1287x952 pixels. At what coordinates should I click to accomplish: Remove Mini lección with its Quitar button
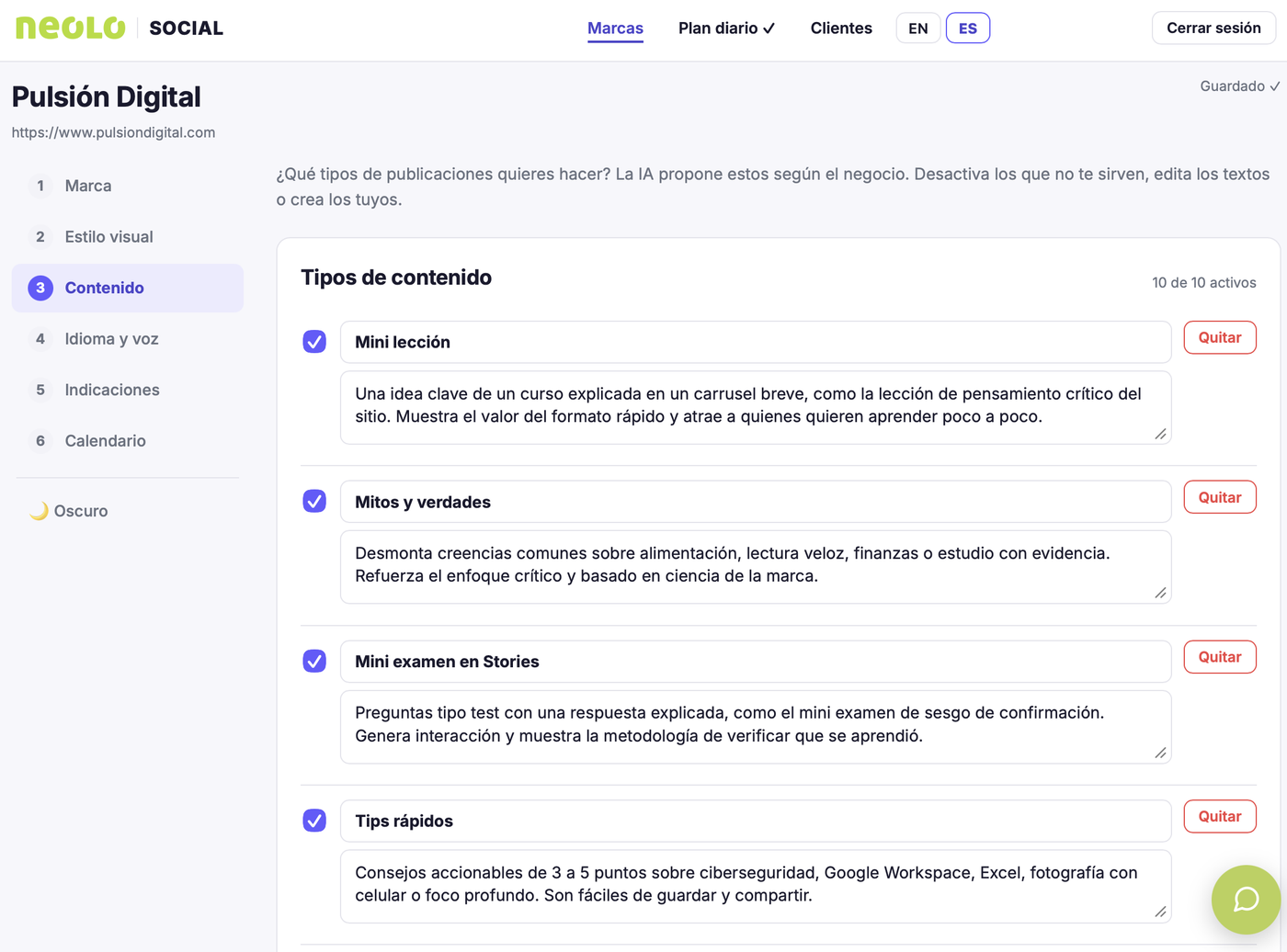[1220, 337]
